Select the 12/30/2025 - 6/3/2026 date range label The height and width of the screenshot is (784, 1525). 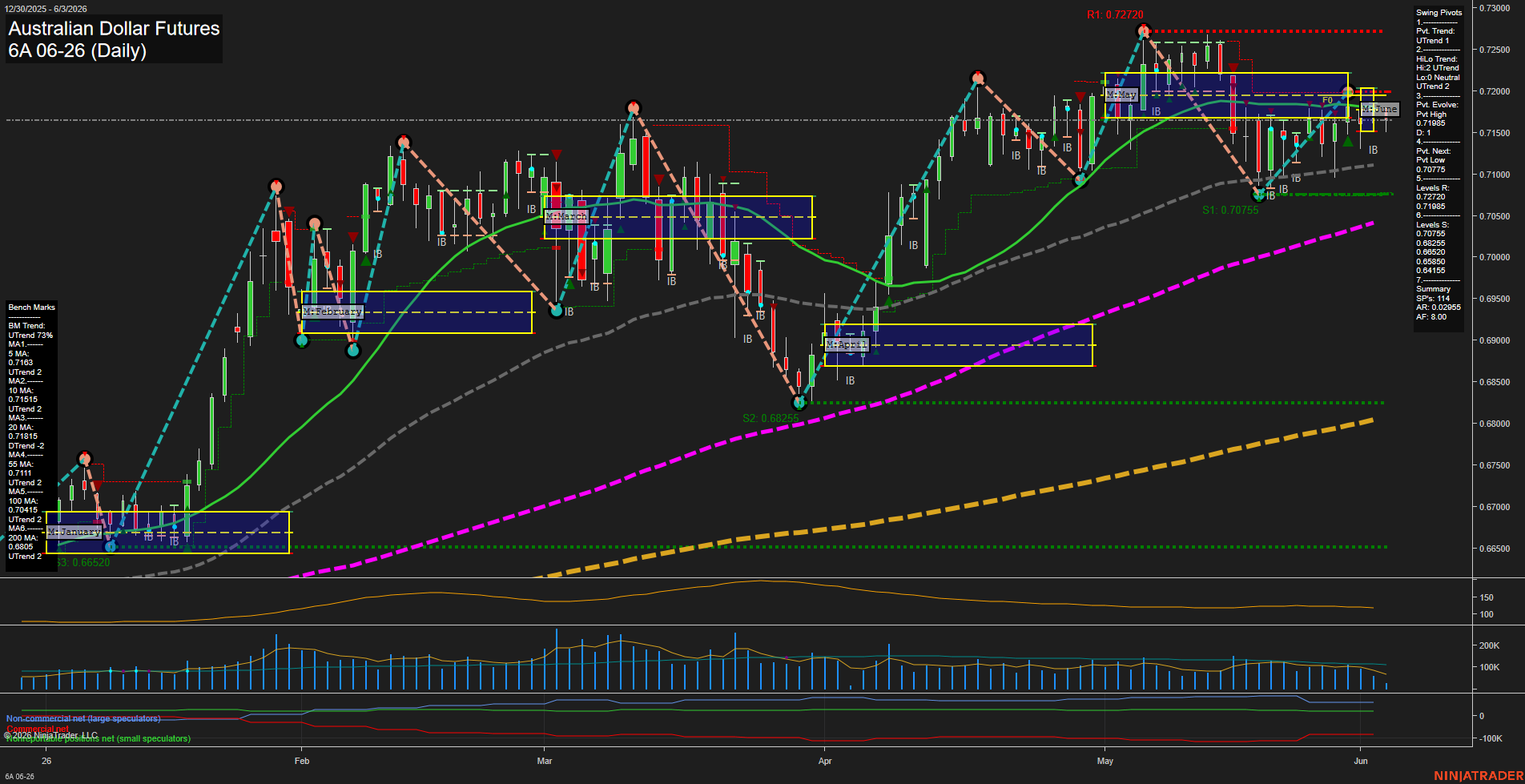pyautogui.click(x=46, y=9)
